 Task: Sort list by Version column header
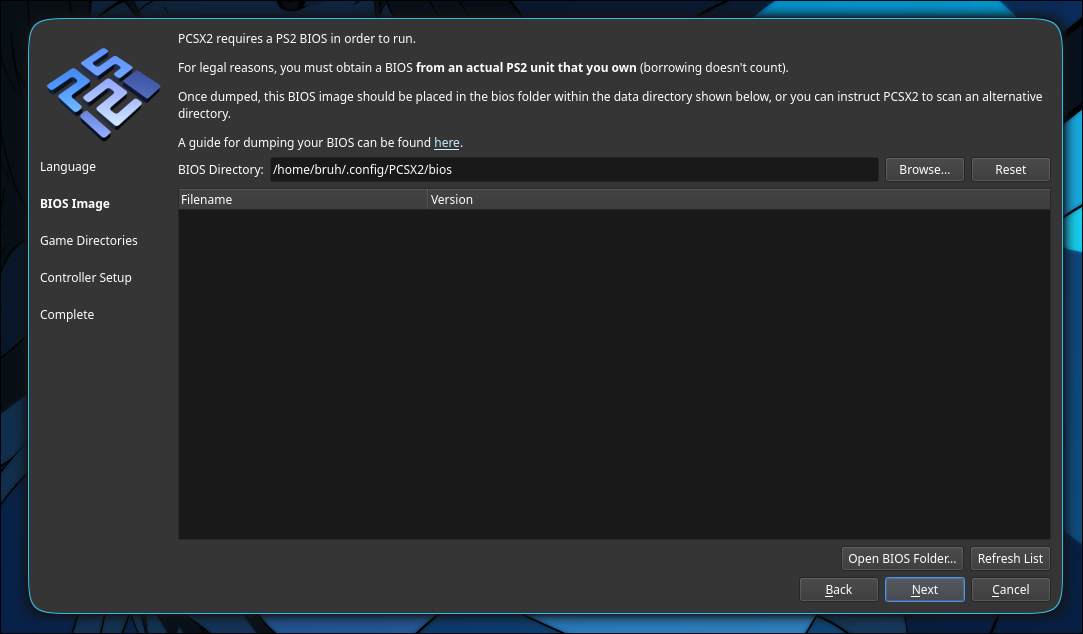(x=738, y=200)
